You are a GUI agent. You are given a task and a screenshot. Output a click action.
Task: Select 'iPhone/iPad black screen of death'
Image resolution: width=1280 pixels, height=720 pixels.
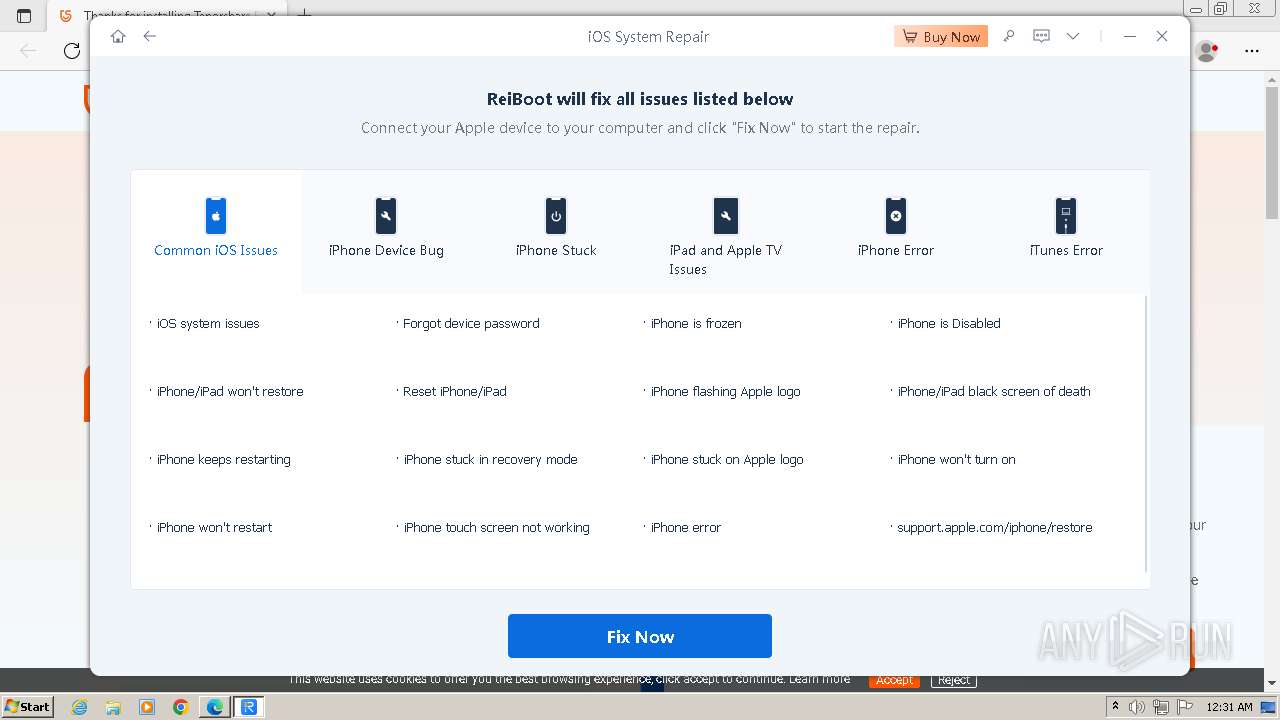pos(994,391)
